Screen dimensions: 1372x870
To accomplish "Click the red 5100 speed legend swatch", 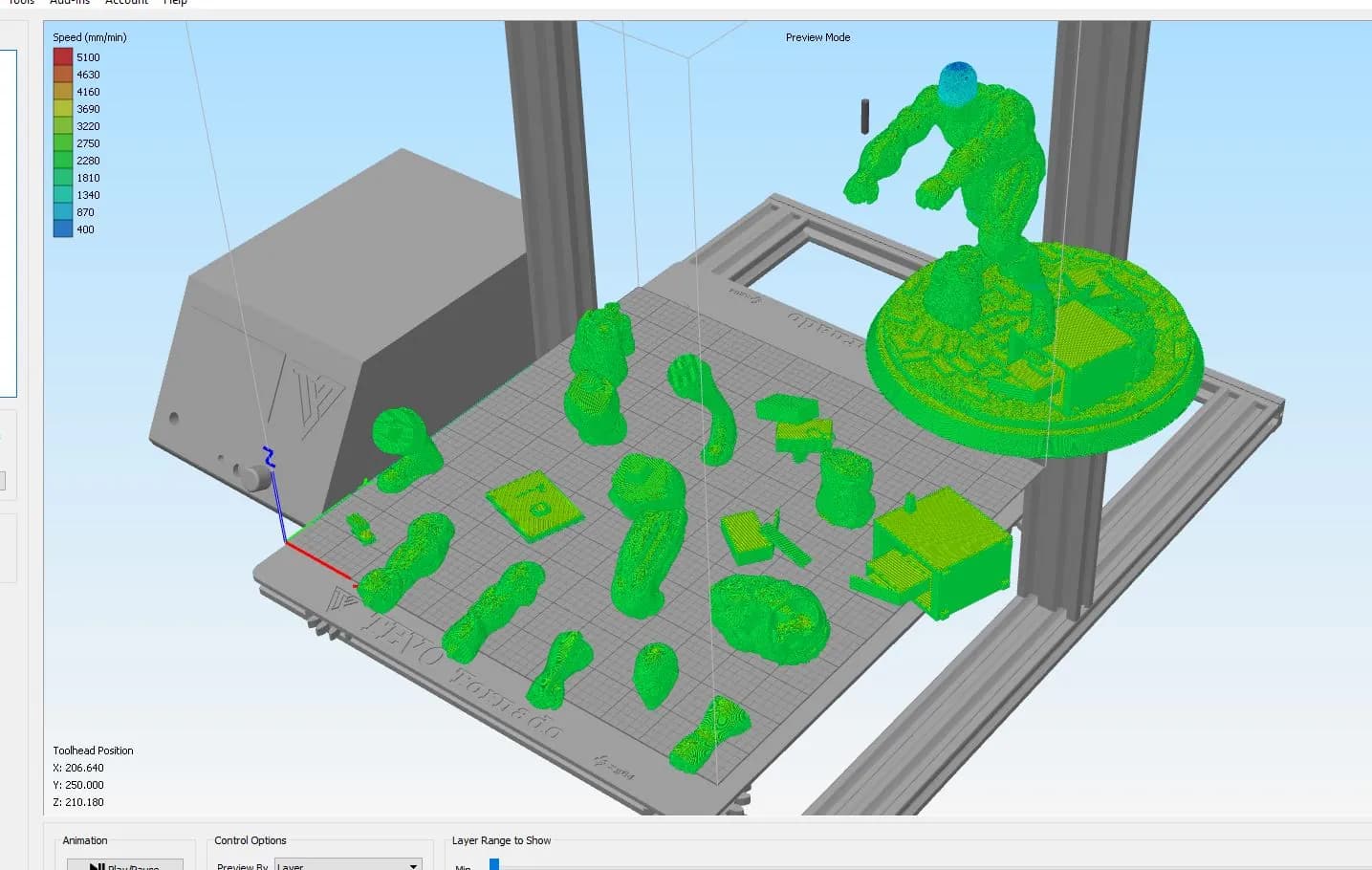I will click(63, 57).
